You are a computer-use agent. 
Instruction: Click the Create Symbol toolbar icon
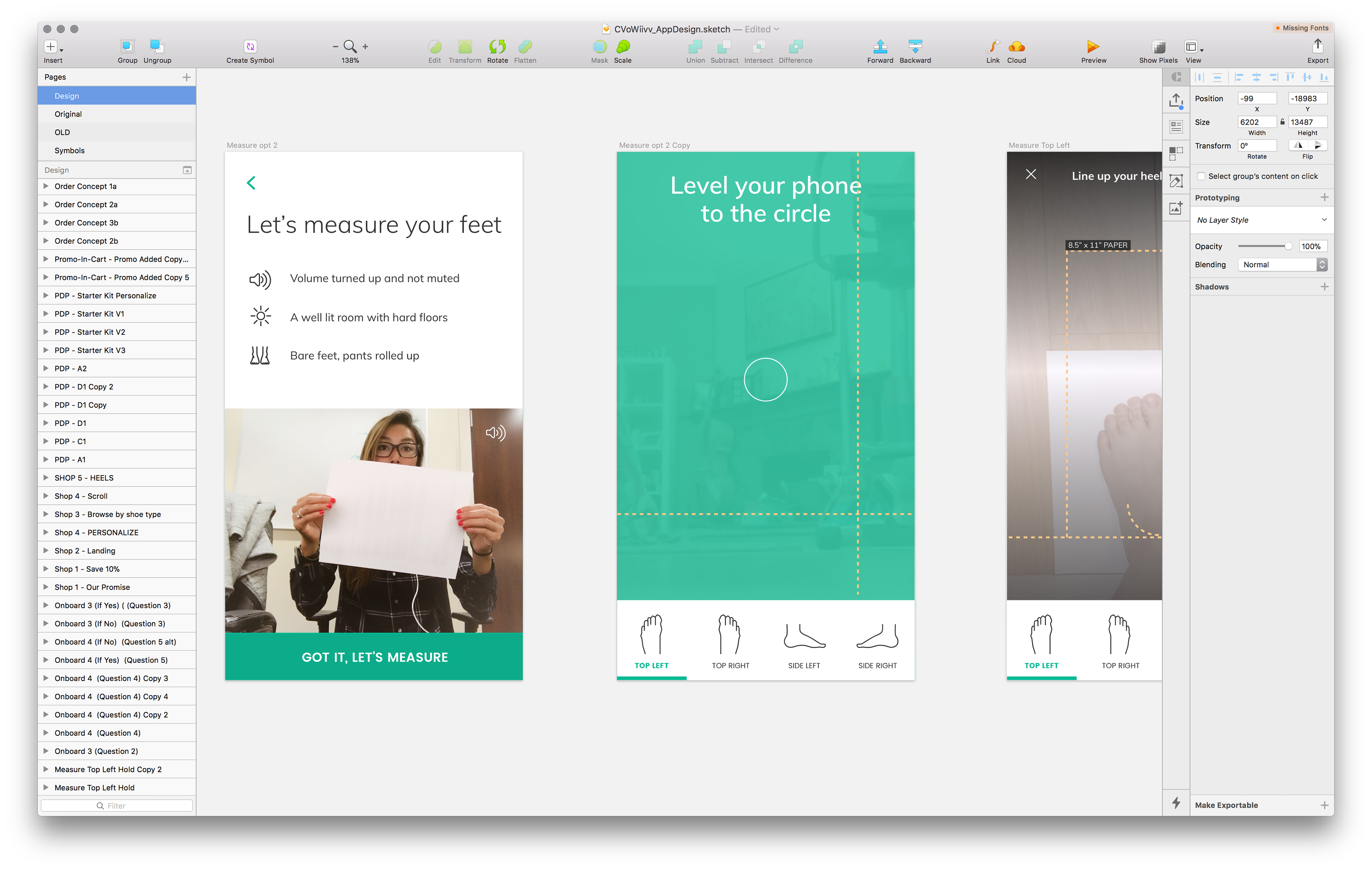pos(250,47)
